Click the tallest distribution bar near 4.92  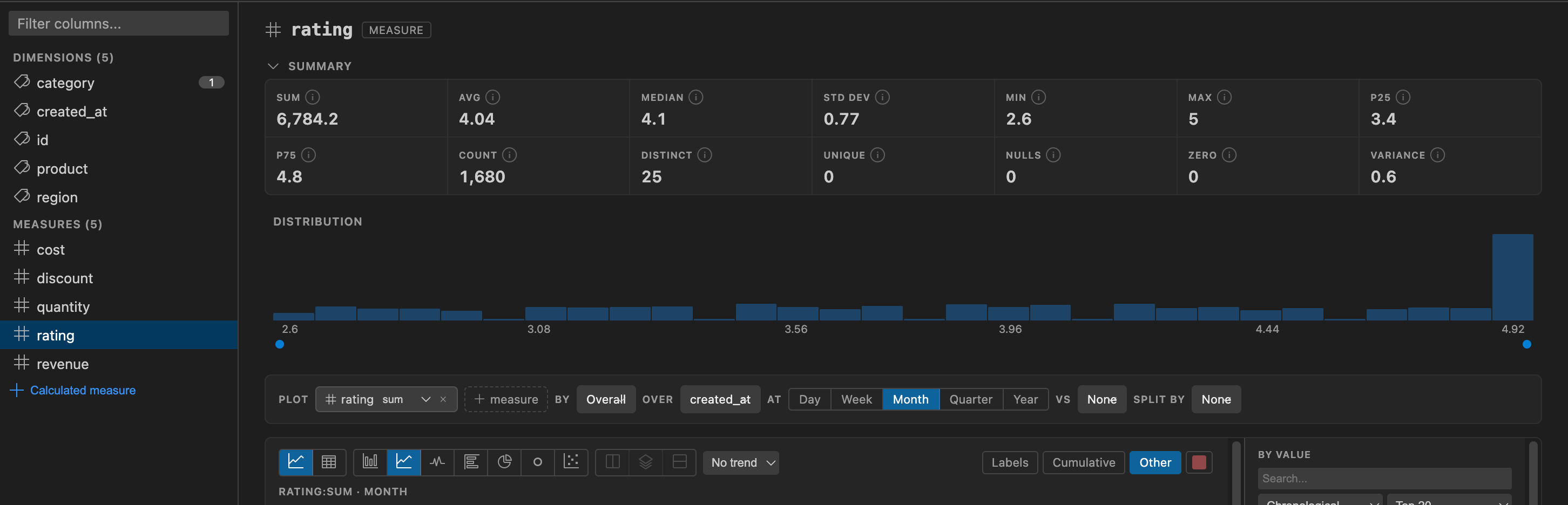(x=1512, y=277)
